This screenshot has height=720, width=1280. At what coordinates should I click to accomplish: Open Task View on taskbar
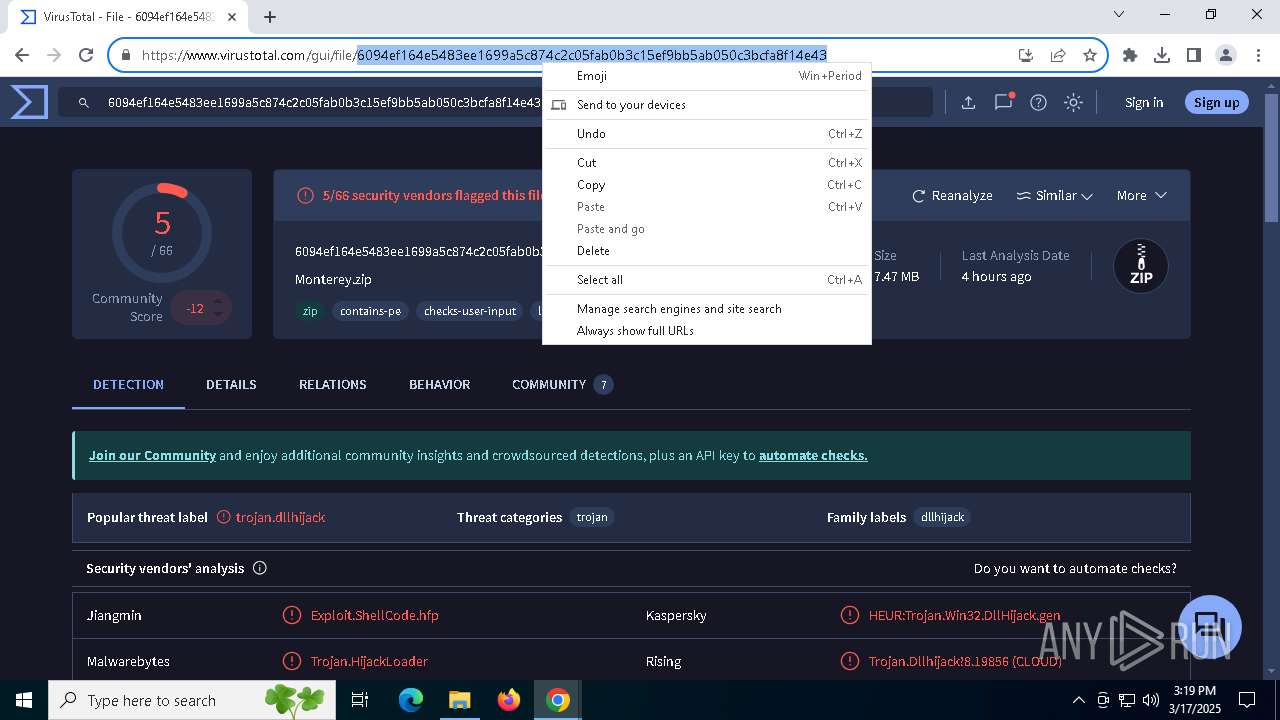point(360,700)
